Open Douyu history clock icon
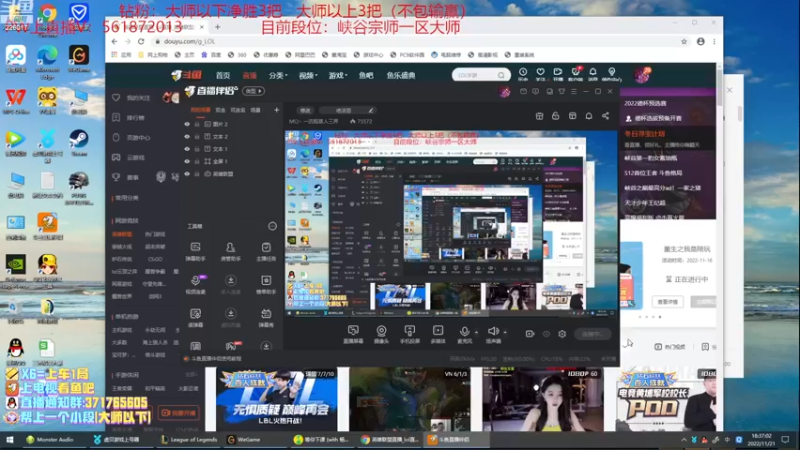Viewport: 800px width, 450px height. click(x=523, y=74)
